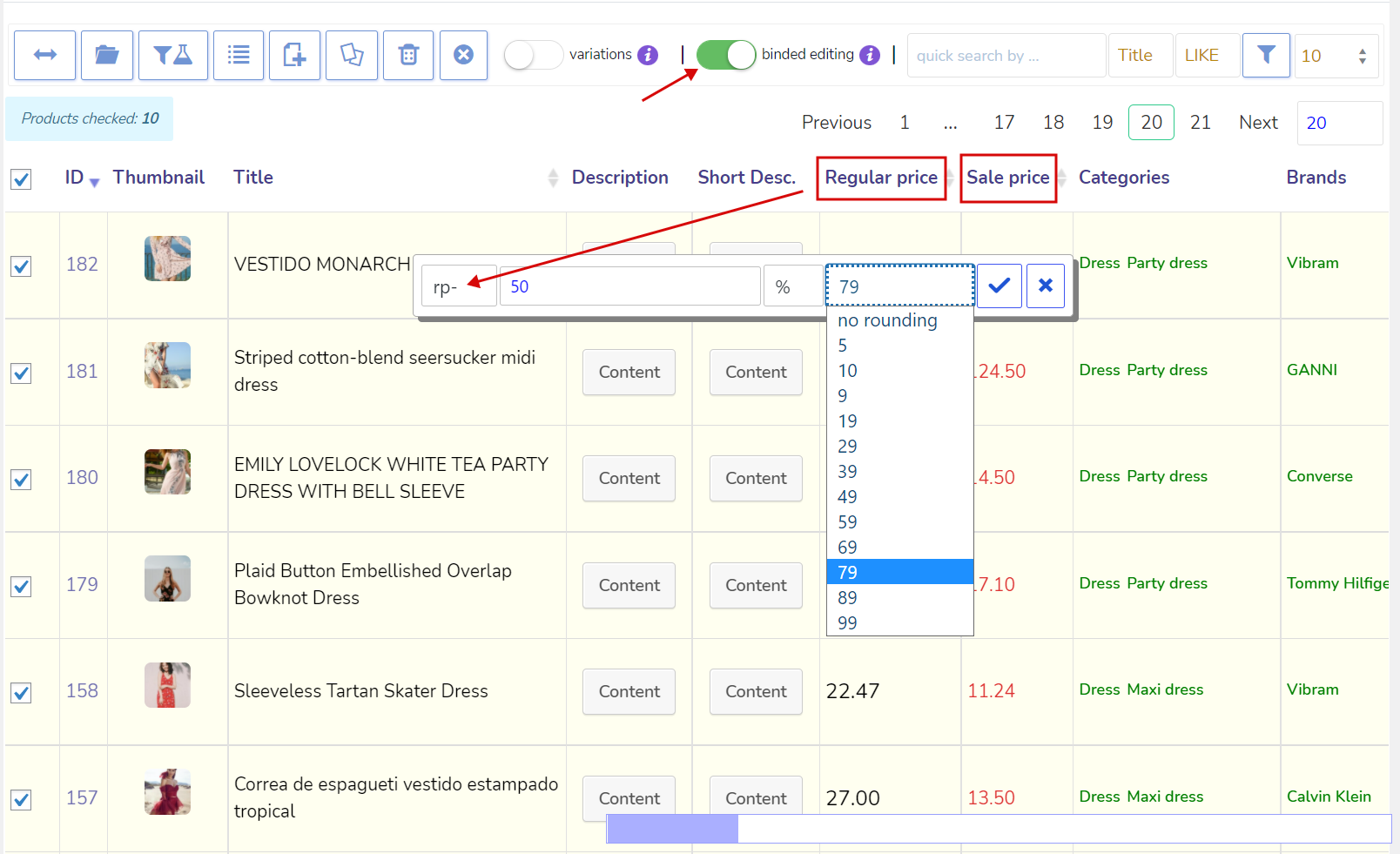
Task: Click the funnel filter button by search
Action: [1266, 56]
